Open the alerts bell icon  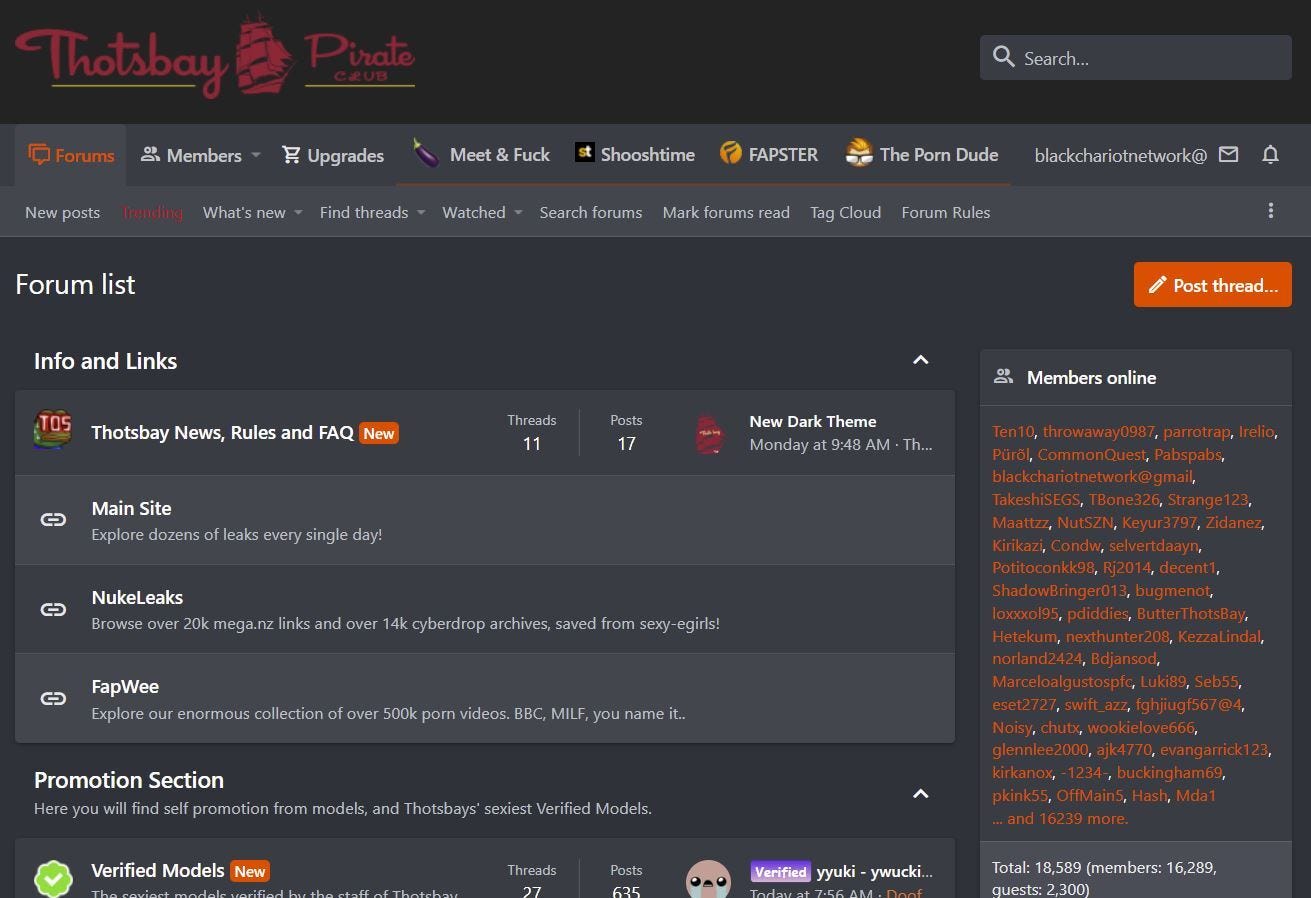coord(1271,154)
